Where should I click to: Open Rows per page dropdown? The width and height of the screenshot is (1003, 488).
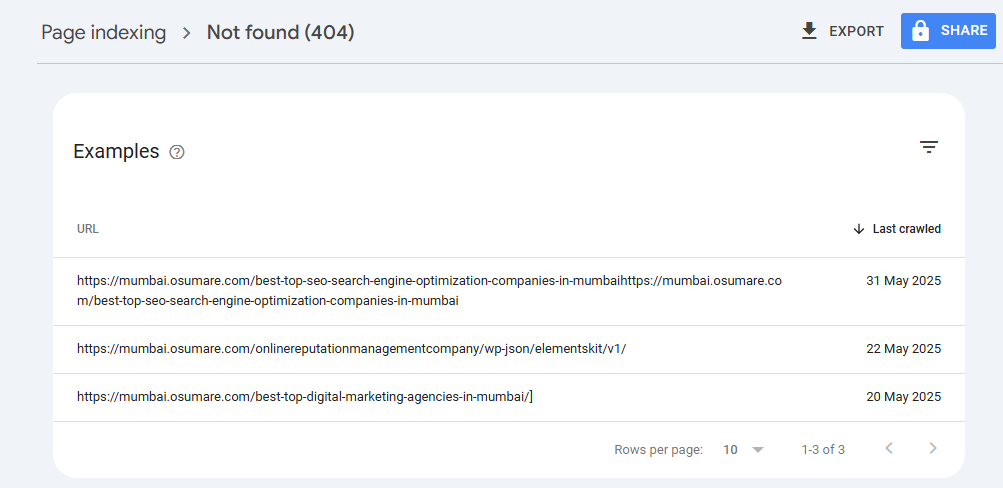click(743, 450)
